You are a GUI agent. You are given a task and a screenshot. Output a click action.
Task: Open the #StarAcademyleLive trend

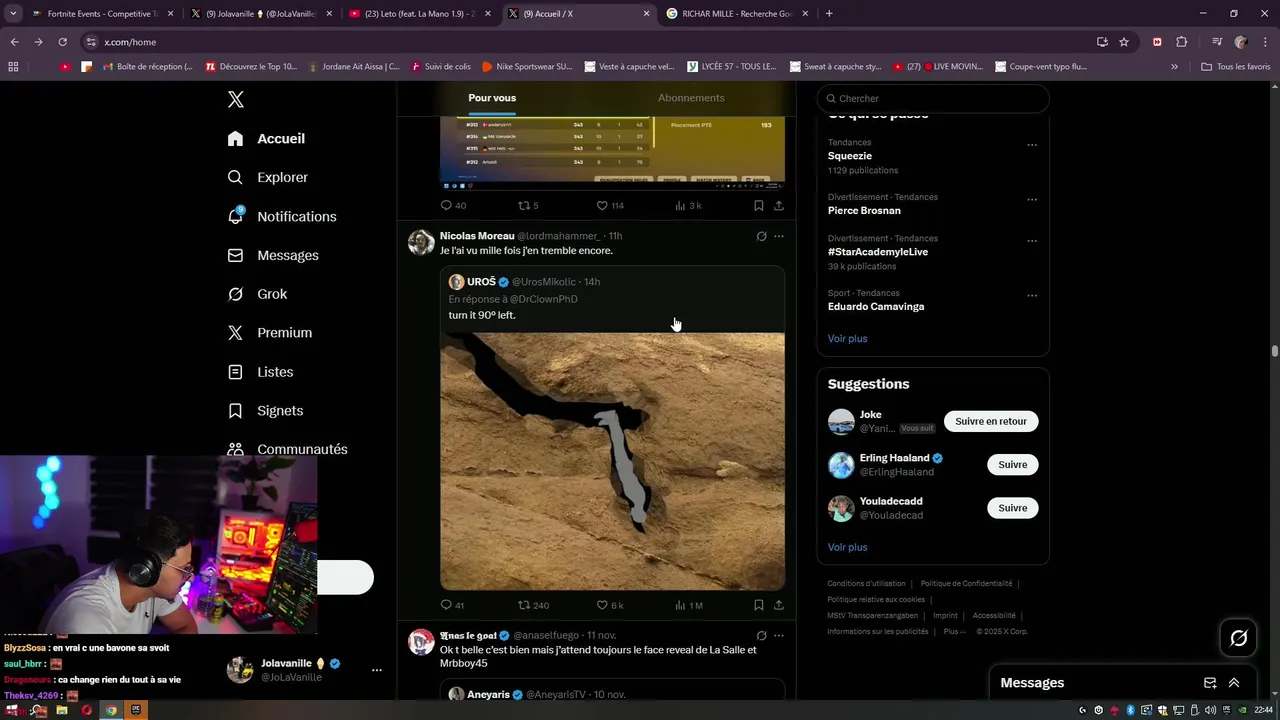878,252
